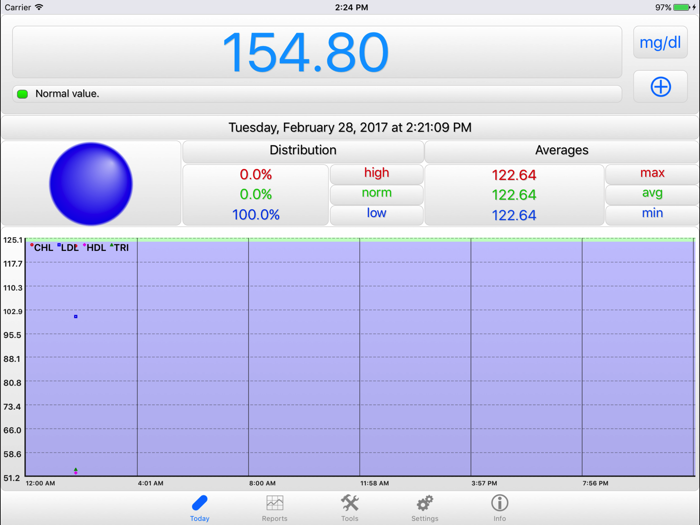This screenshot has height=525, width=700.
Task: Tap the plus button to add reading
Action: 660,87
